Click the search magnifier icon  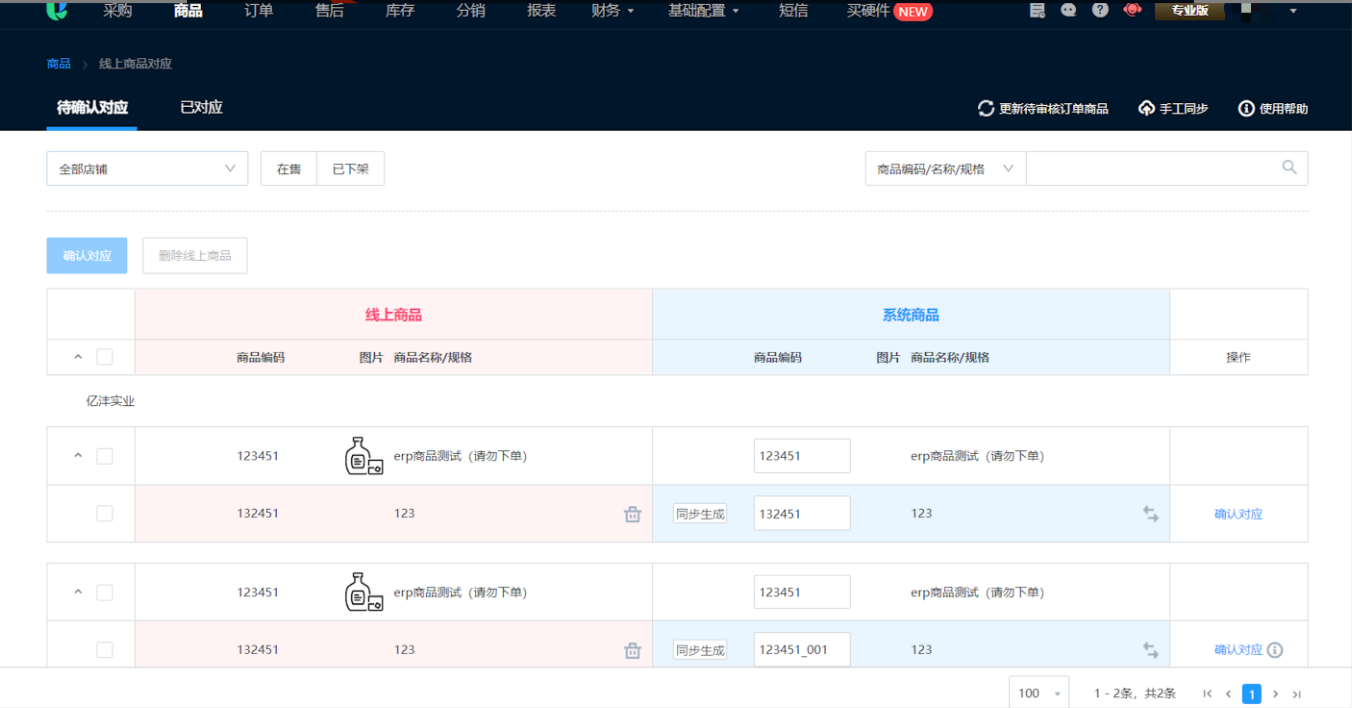pyautogui.click(x=1289, y=168)
